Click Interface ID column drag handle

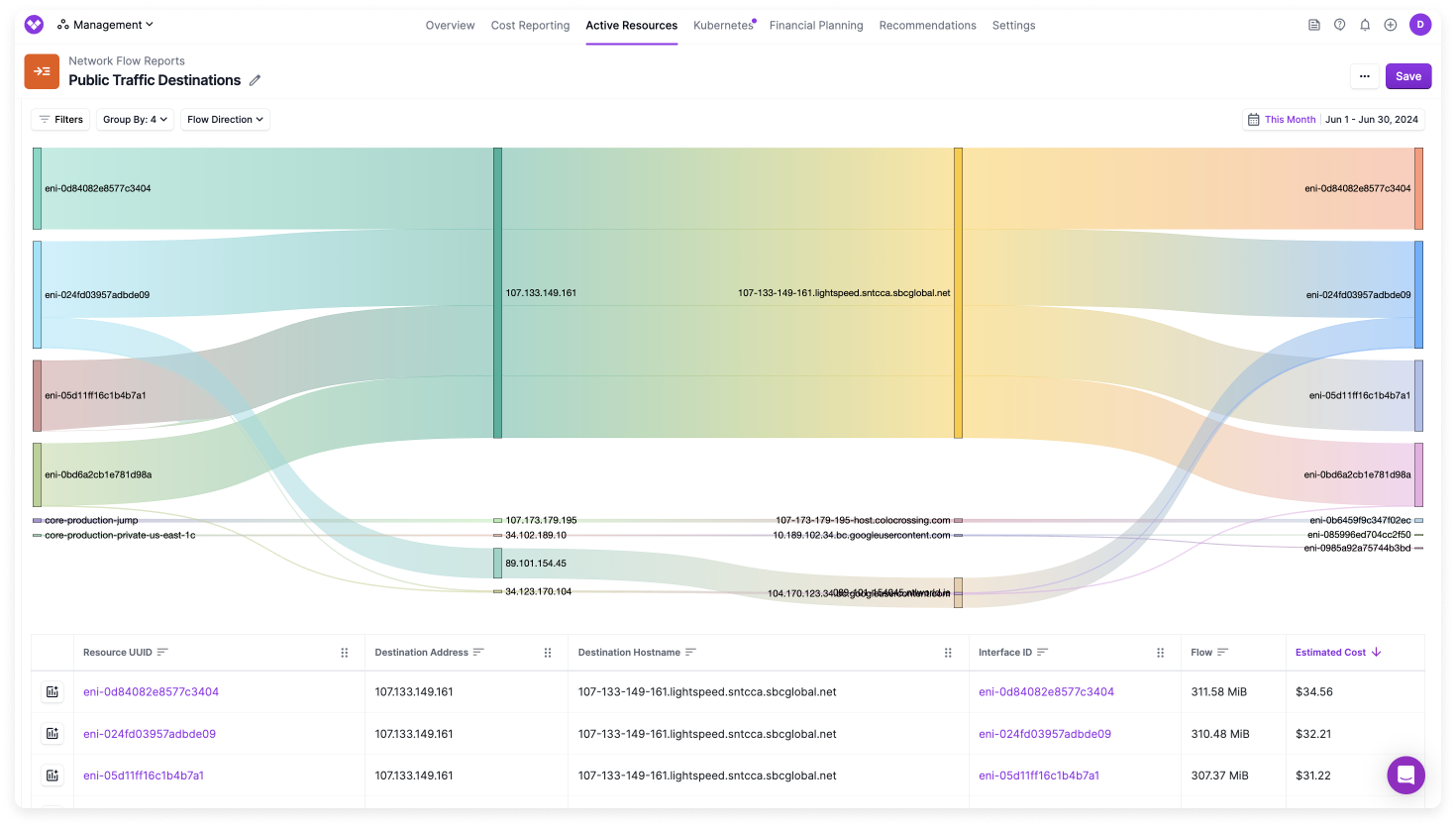click(1161, 653)
